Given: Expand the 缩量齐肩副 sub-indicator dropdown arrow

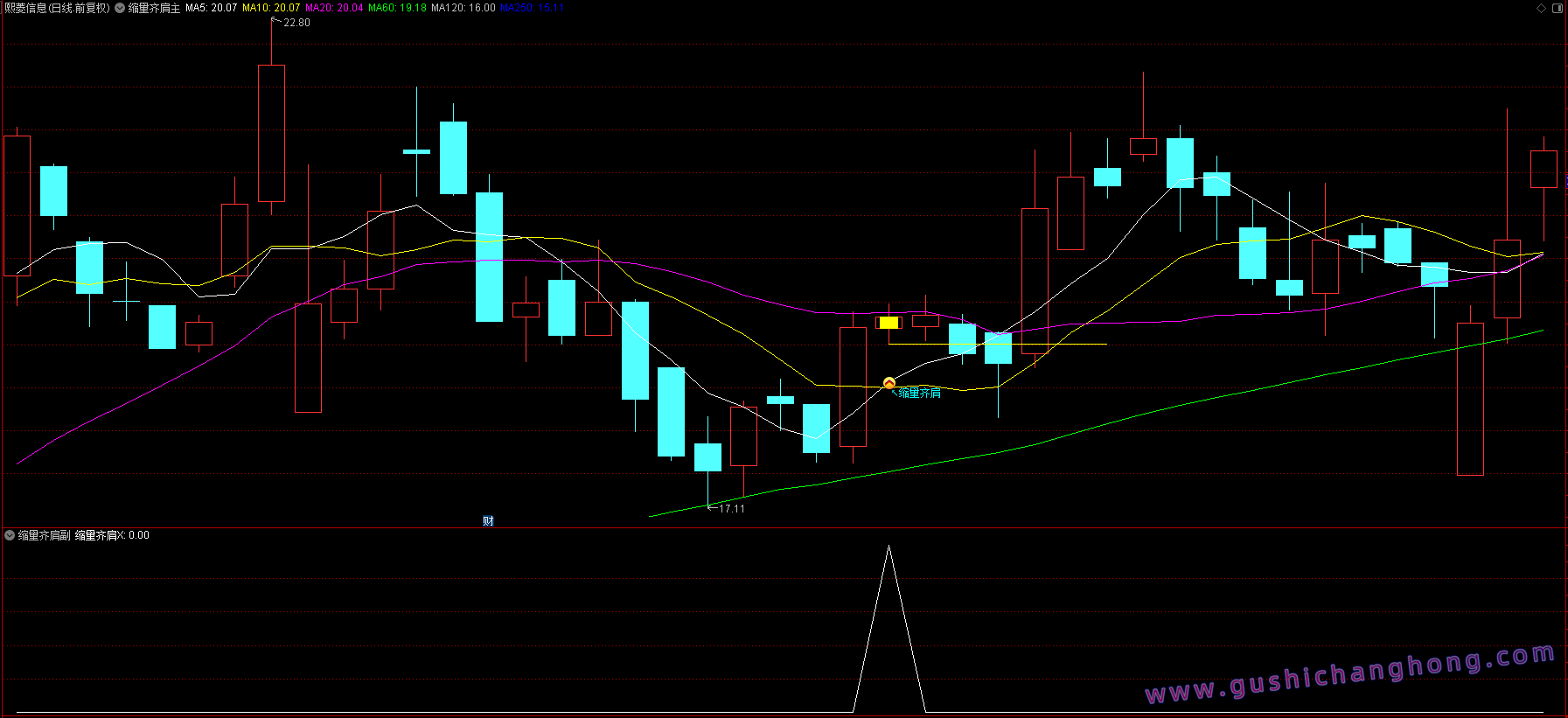Looking at the screenshot, I should 10,535.
